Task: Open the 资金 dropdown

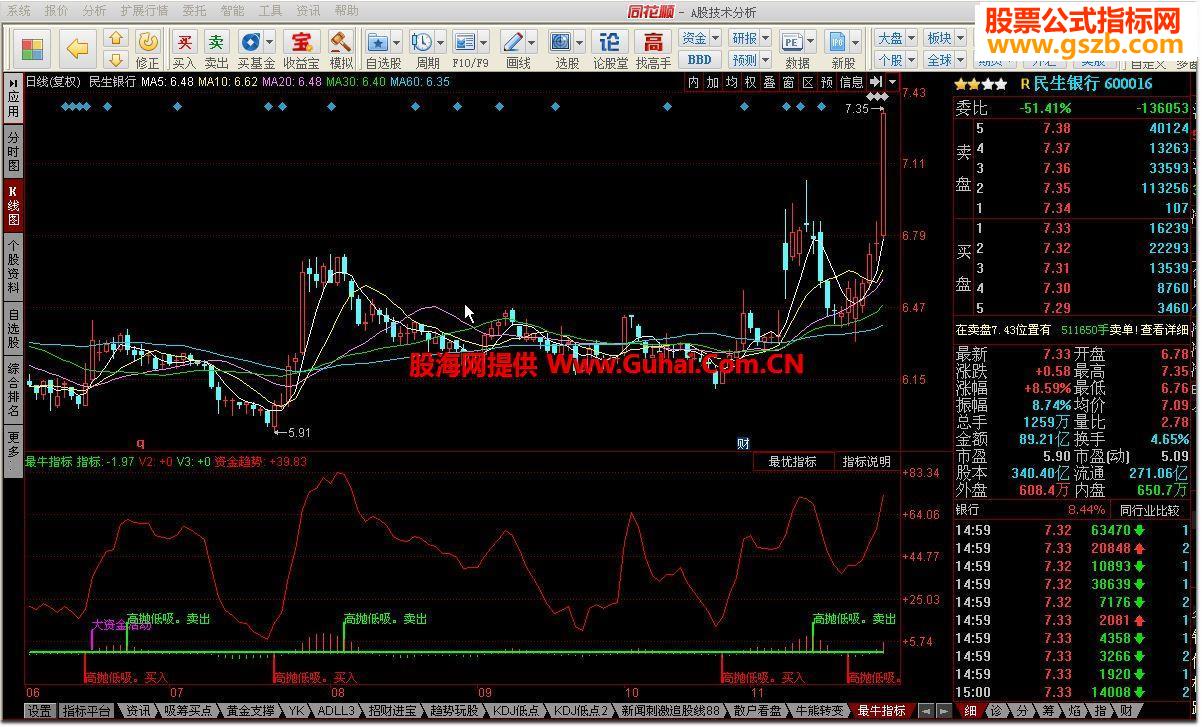Action: (700, 38)
